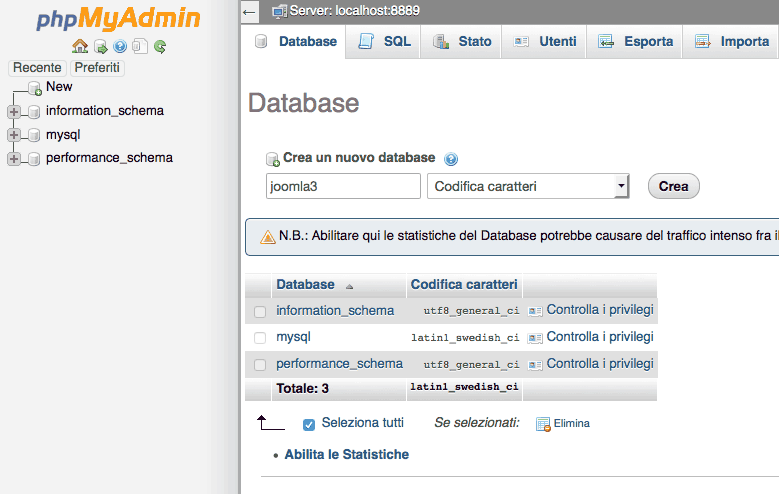Click the Abilita le Statistiche link
The width and height of the screenshot is (779, 494).
point(346,454)
